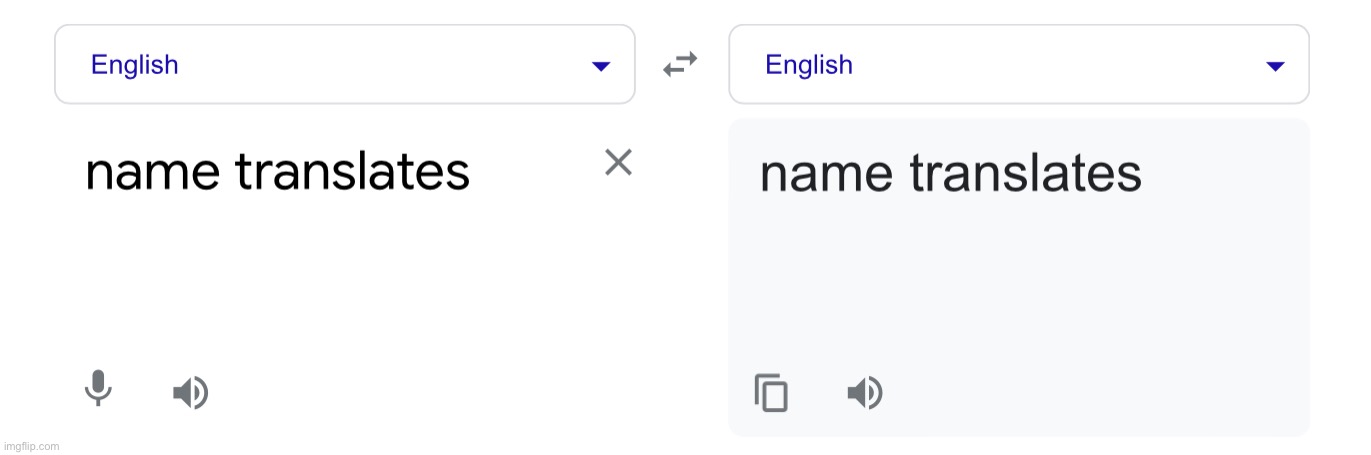The image size is (1371, 455).
Task: Click the blank space inside the target language box
Action: click(x=1050, y=65)
